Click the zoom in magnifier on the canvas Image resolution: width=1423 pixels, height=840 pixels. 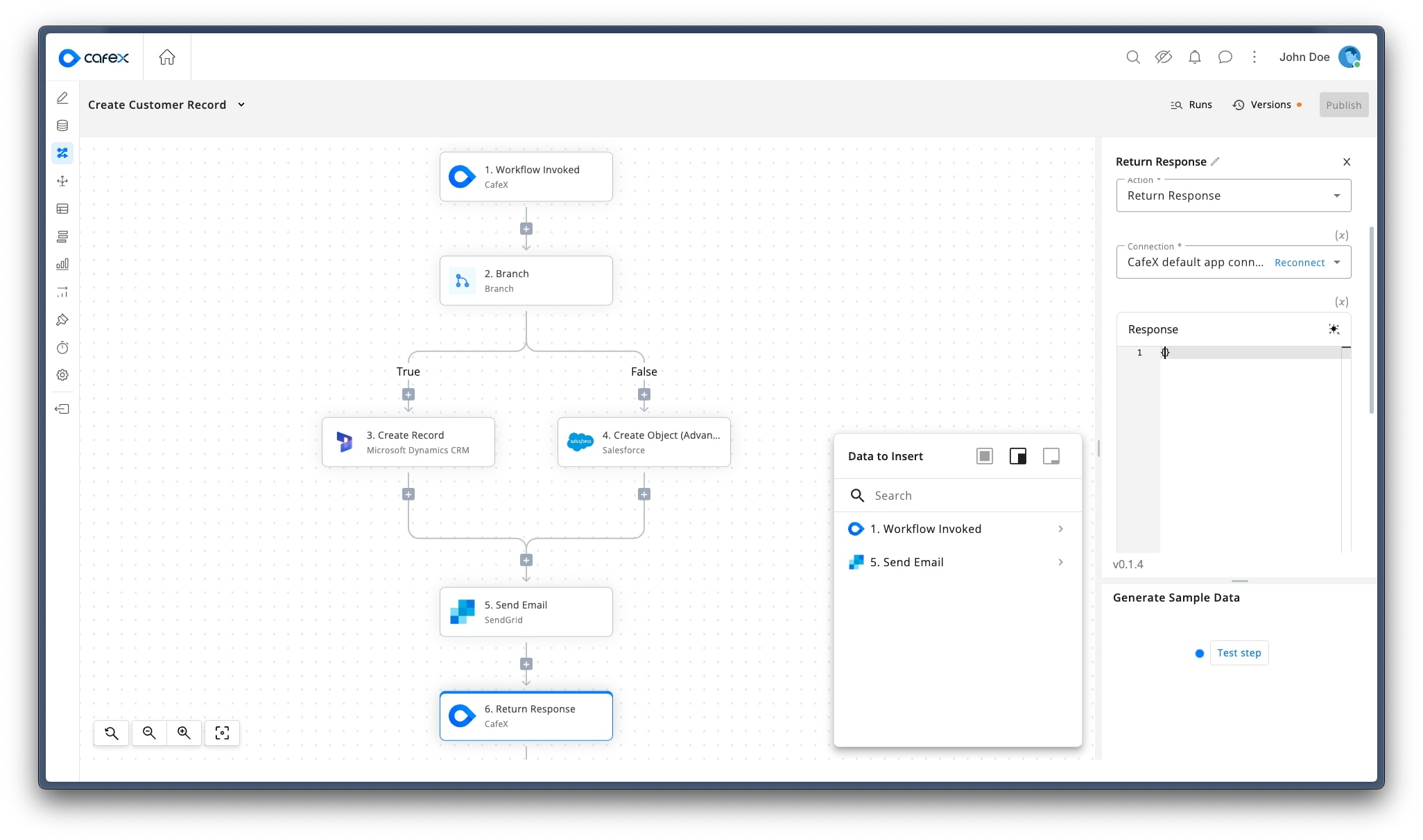[184, 733]
